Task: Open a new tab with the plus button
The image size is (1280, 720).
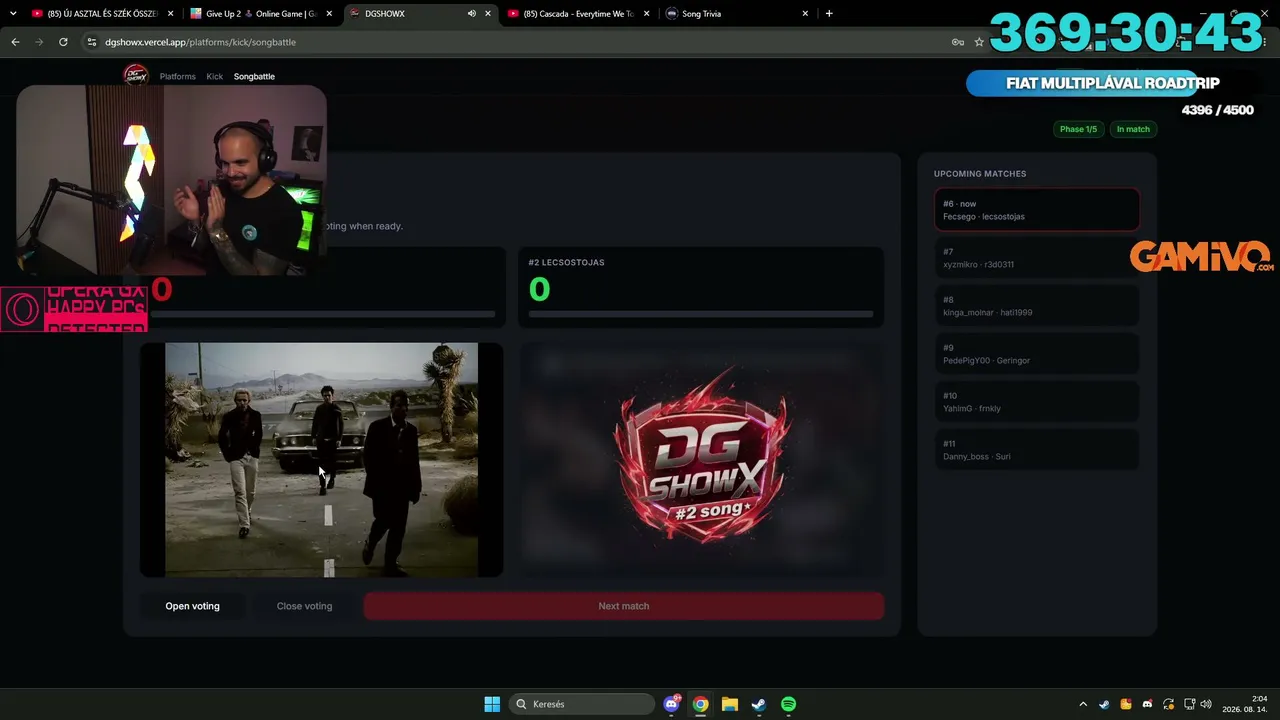Action: coord(829,14)
